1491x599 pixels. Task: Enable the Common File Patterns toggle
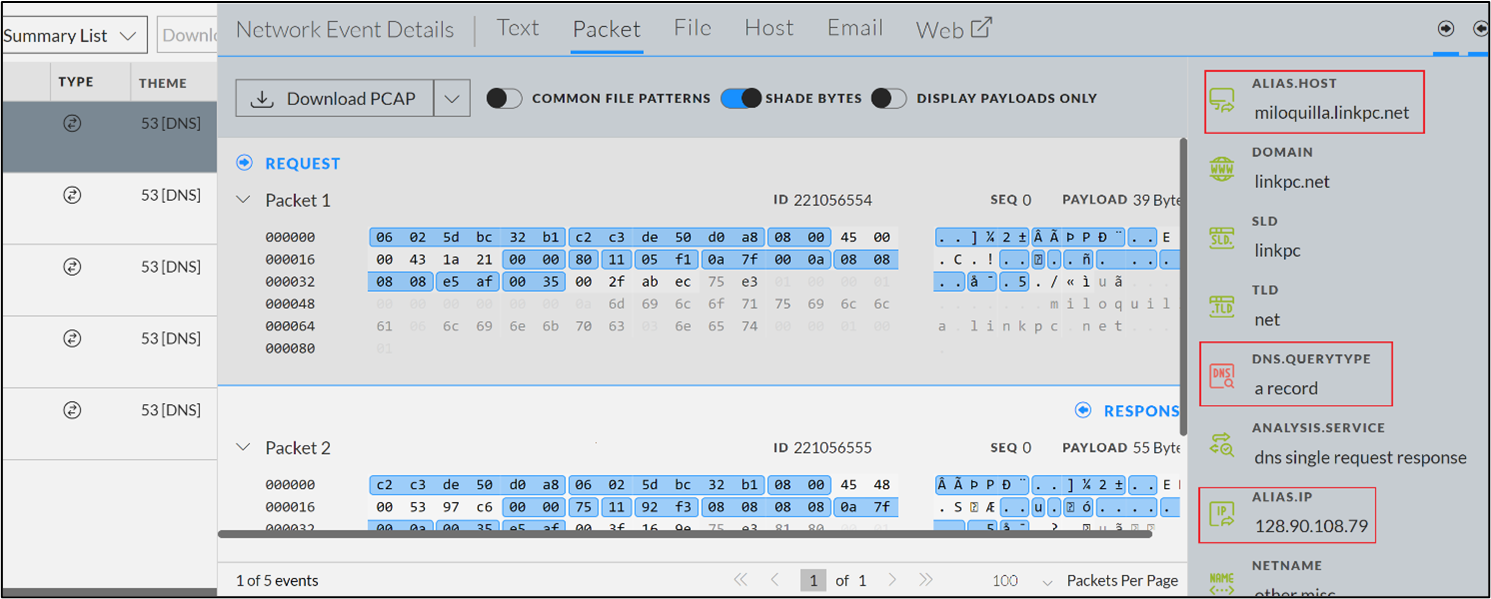tap(504, 98)
